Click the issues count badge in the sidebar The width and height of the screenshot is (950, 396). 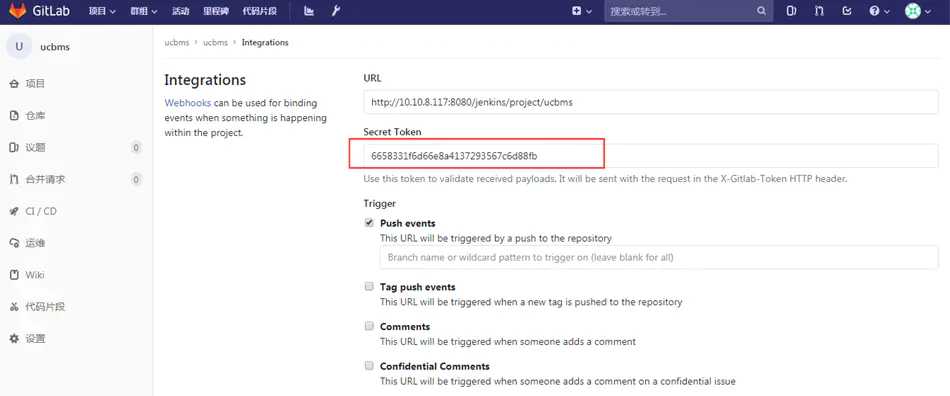point(136,148)
